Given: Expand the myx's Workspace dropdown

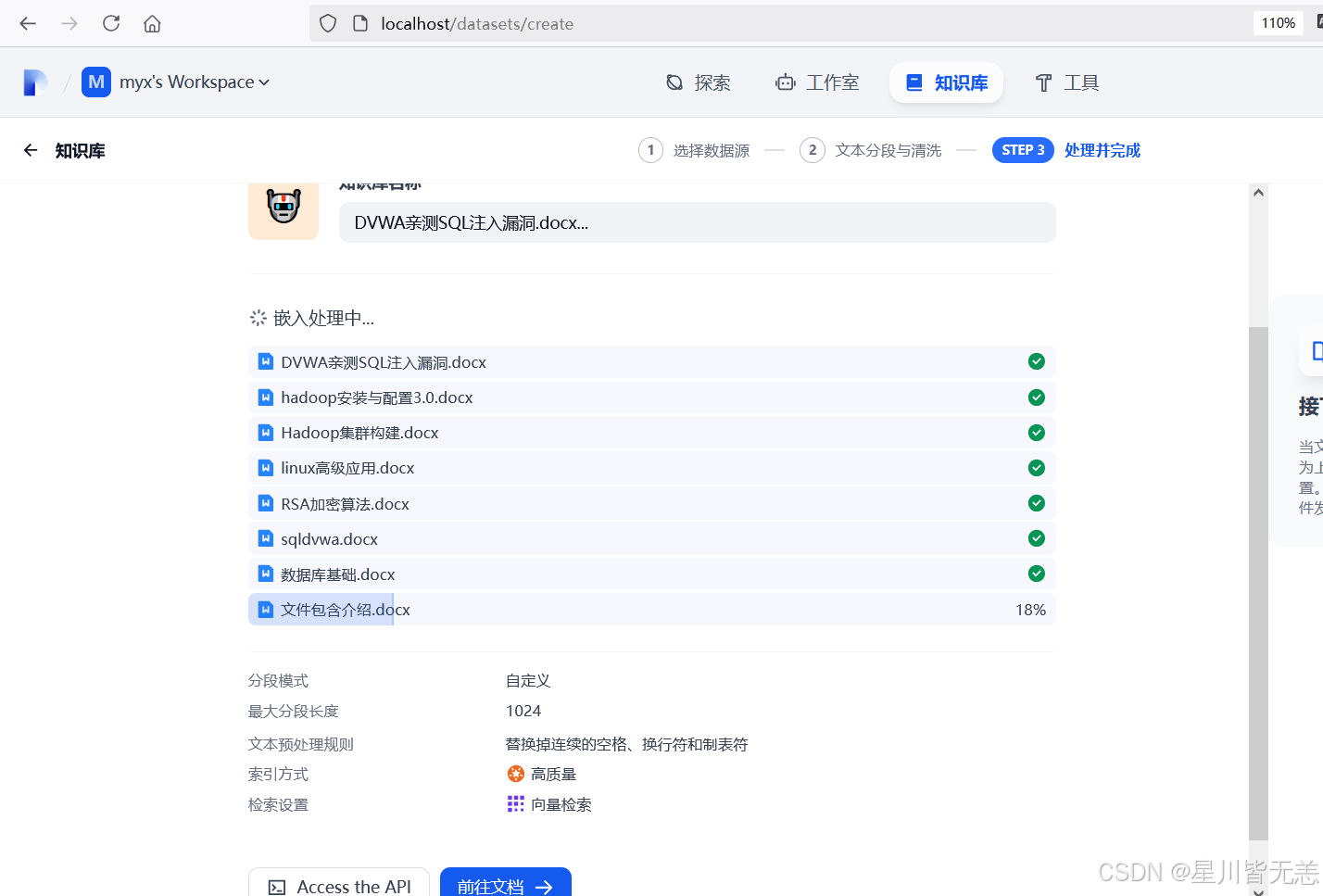Looking at the screenshot, I should pos(195,82).
